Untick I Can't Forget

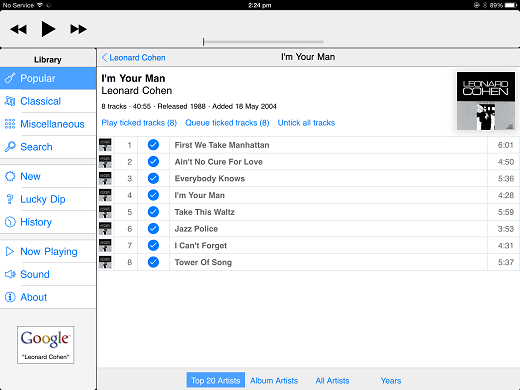coord(153,245)
